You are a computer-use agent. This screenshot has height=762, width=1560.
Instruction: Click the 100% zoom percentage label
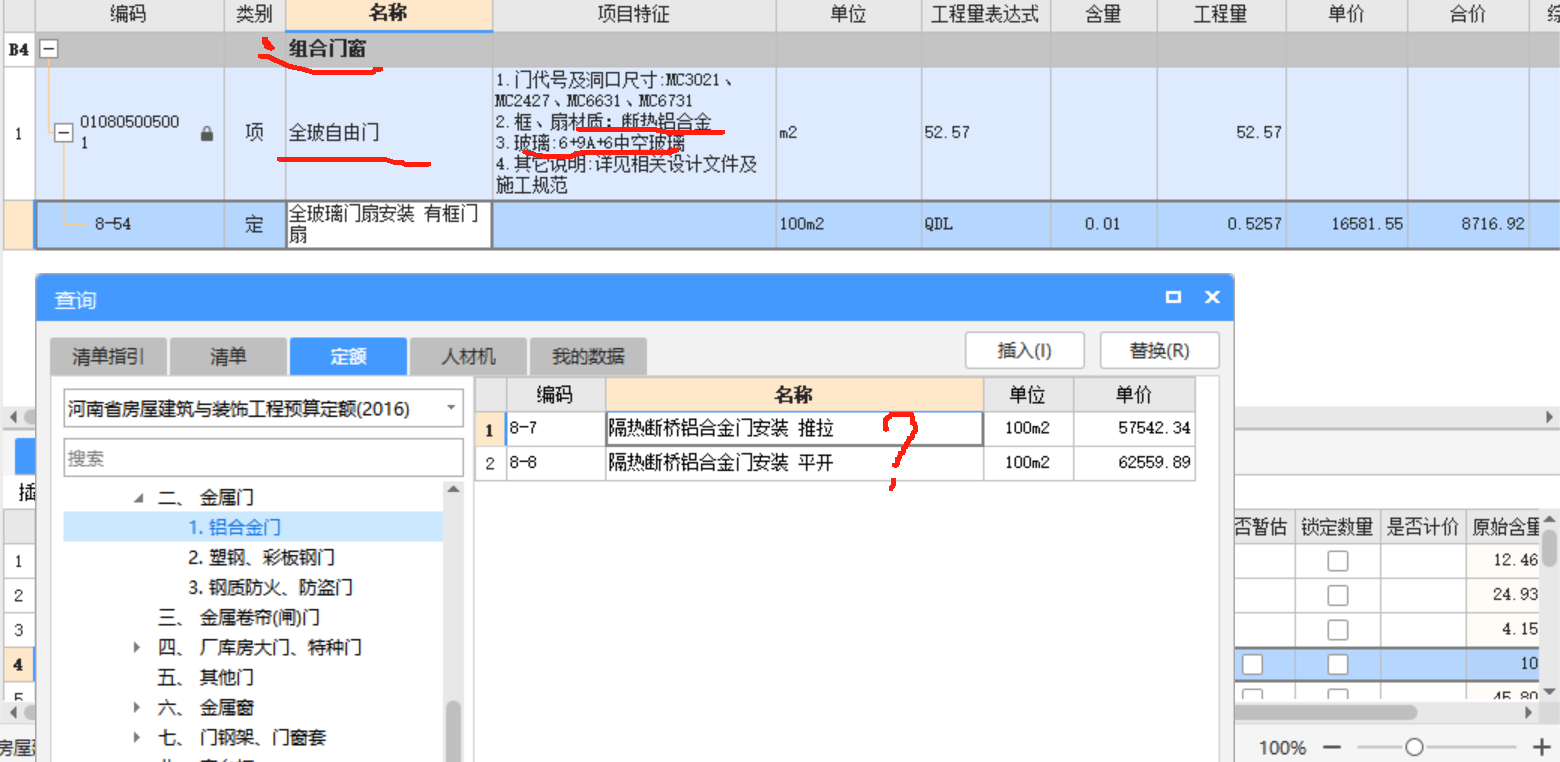(x=1282, y=748)
